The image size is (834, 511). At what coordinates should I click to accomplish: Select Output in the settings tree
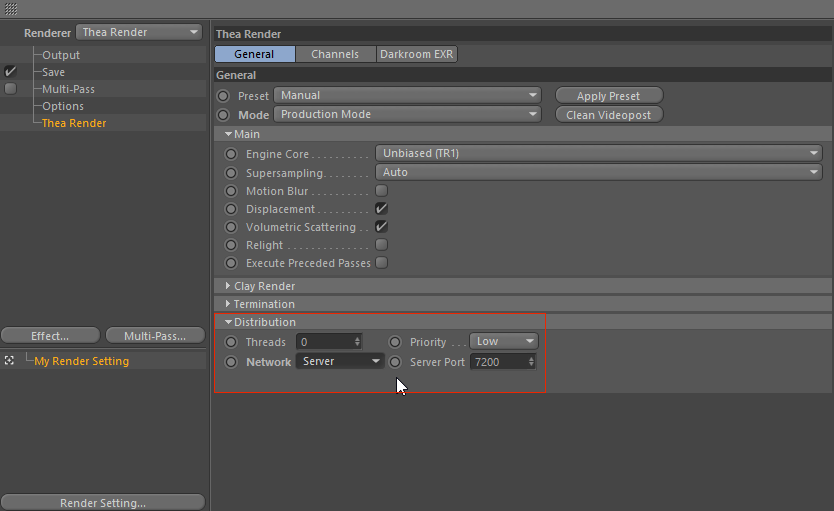coord(61,55)
